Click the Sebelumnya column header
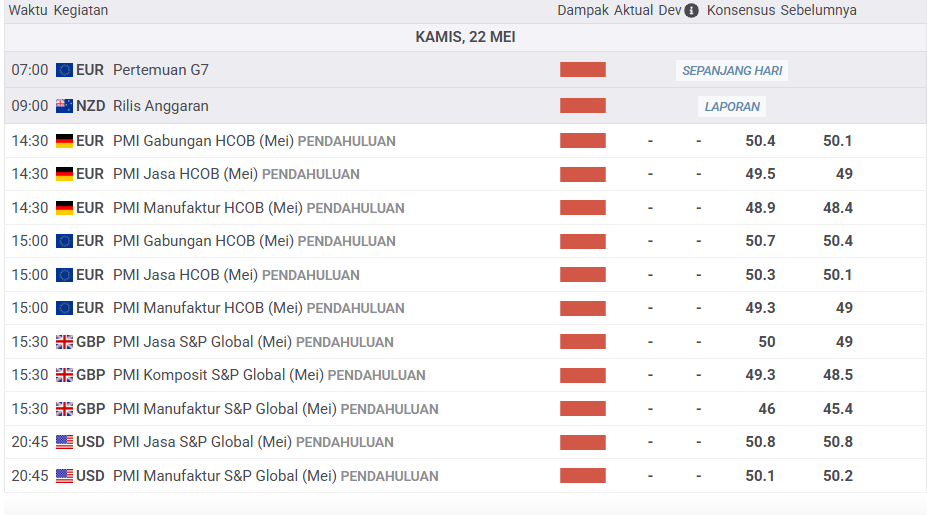The image size is (927, 515). pyautogui.click(x=818, y=10)
